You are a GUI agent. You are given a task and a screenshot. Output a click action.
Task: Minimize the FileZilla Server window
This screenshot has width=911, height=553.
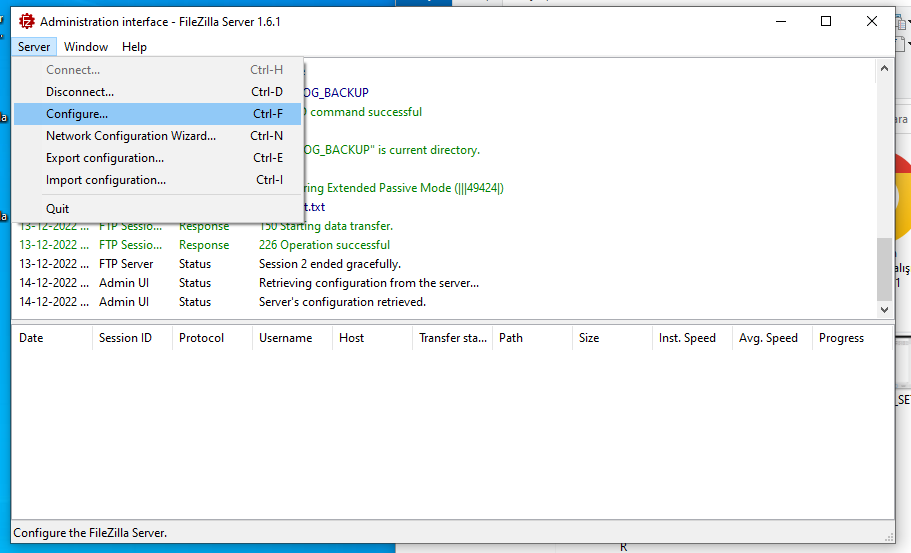781,21
